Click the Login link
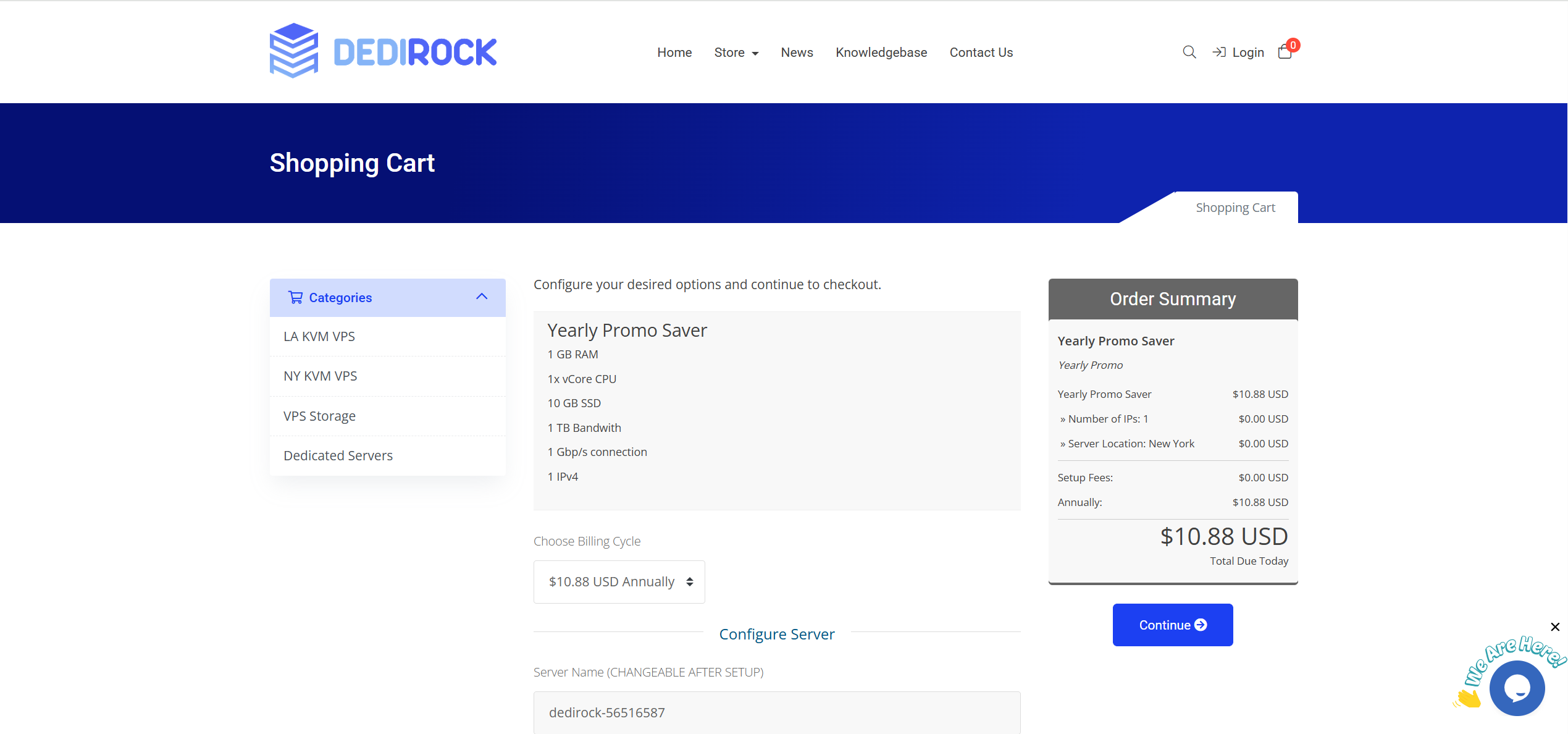 [1238, 53]
